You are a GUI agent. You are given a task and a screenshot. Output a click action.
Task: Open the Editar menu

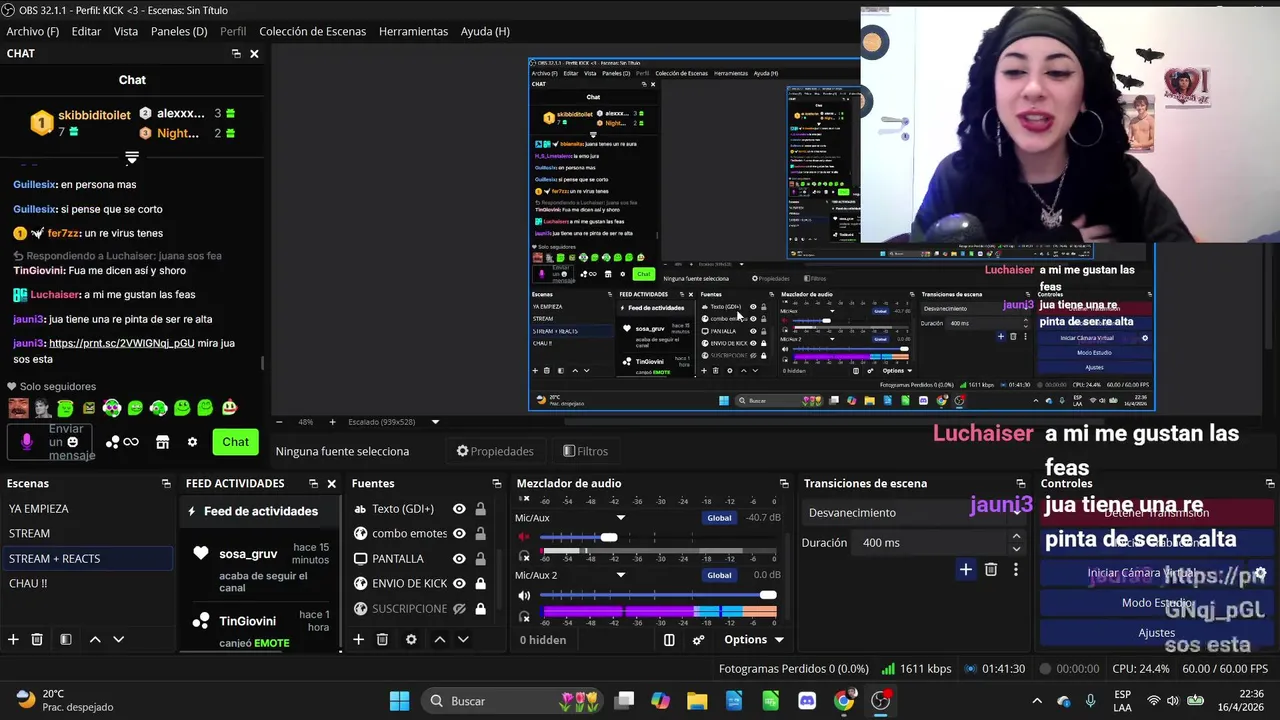(x=86, y=31)
